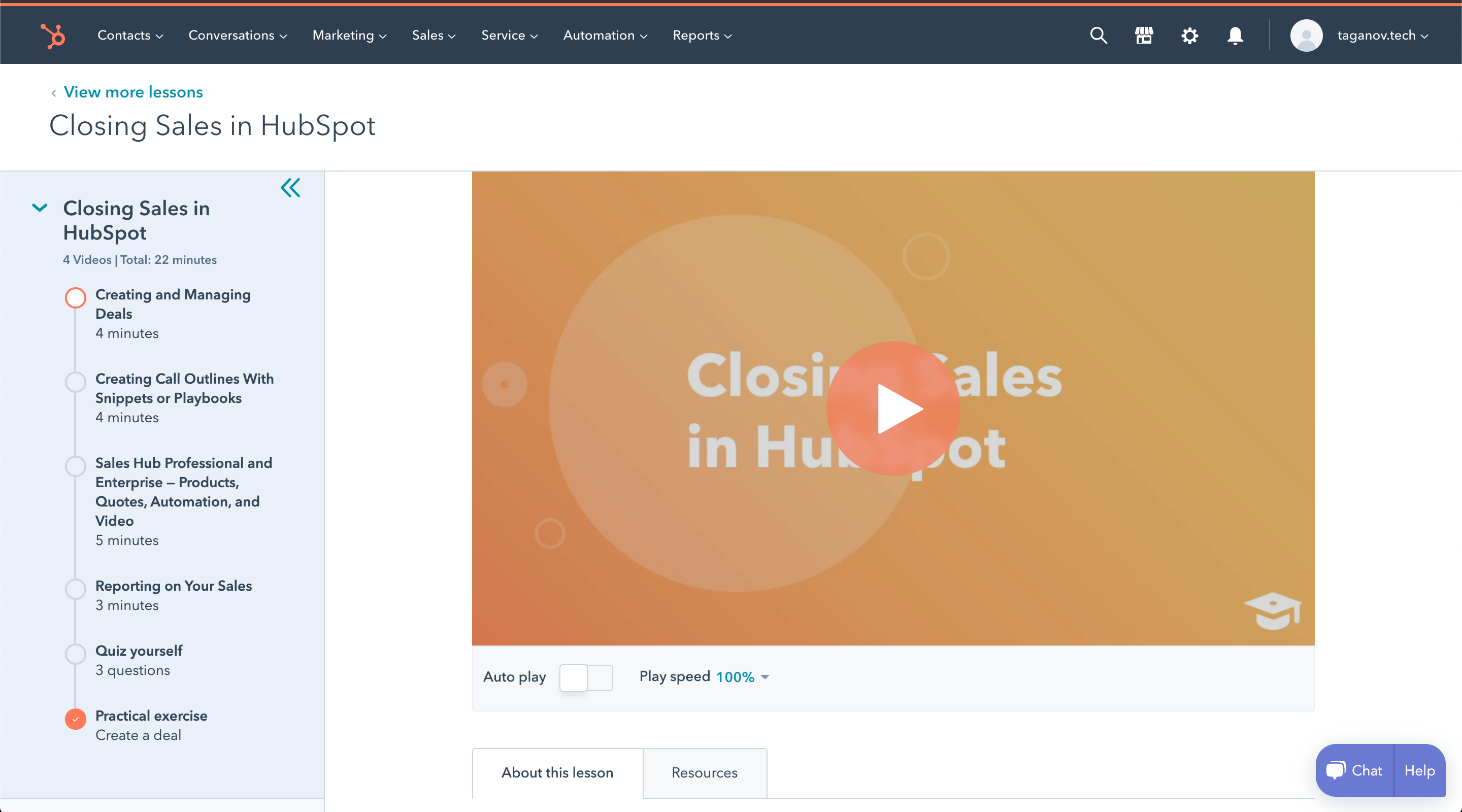The image size is (1462, 812).
Task: Open the Automation menu
Action: pyautogui.click(x=605, y=35)
